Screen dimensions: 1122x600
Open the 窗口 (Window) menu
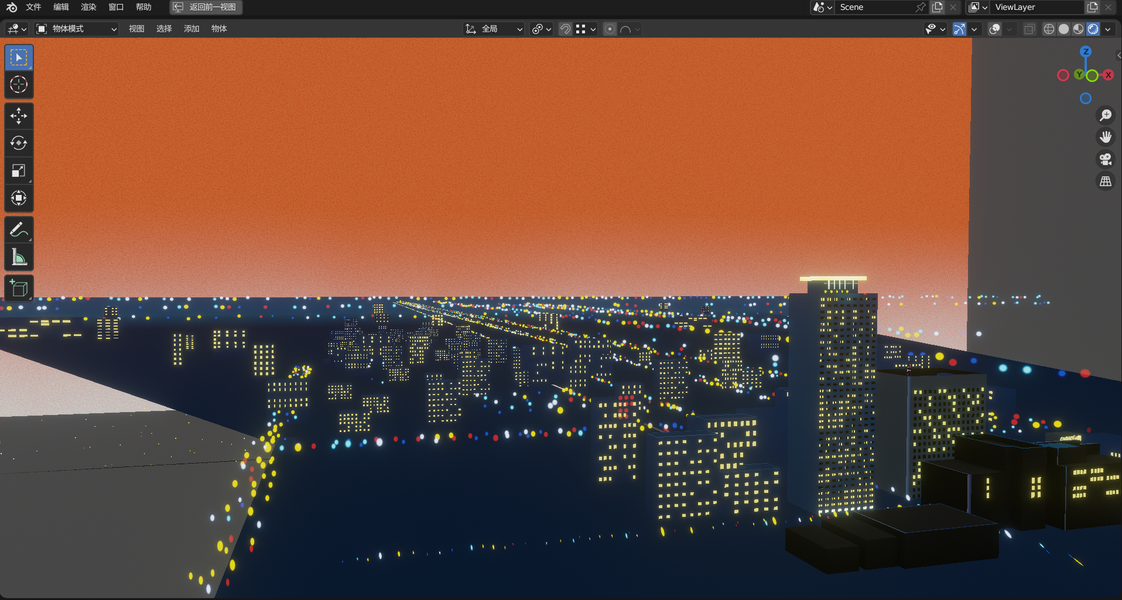[116, 7]
